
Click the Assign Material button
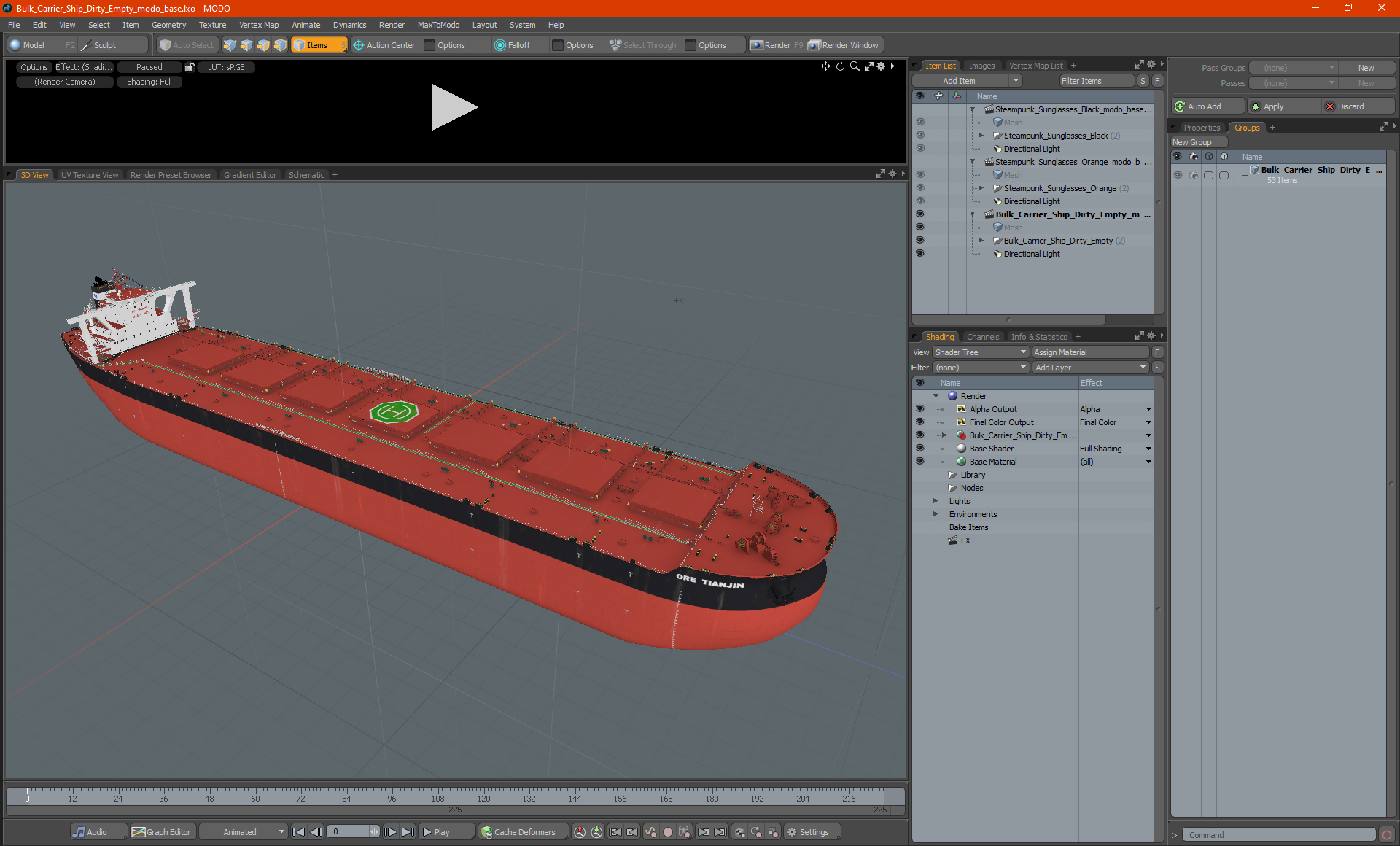1090,352
